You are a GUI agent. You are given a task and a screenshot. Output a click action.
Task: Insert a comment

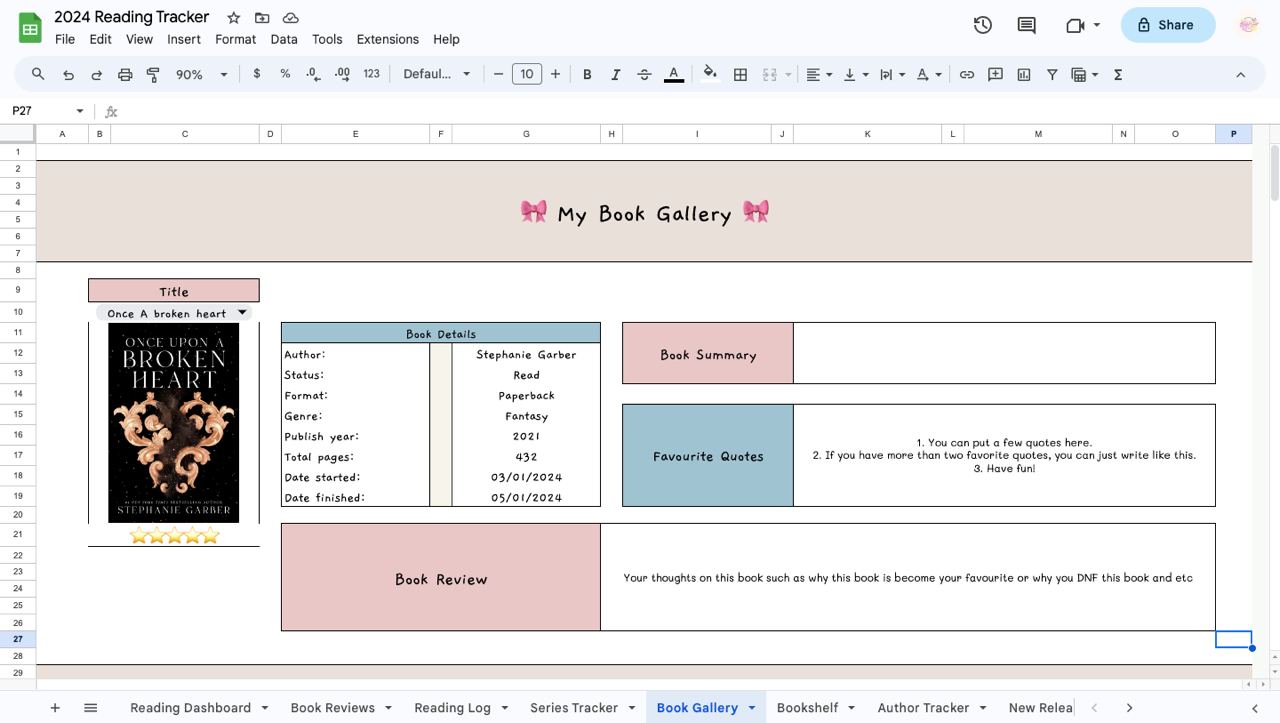click(995, 74)
